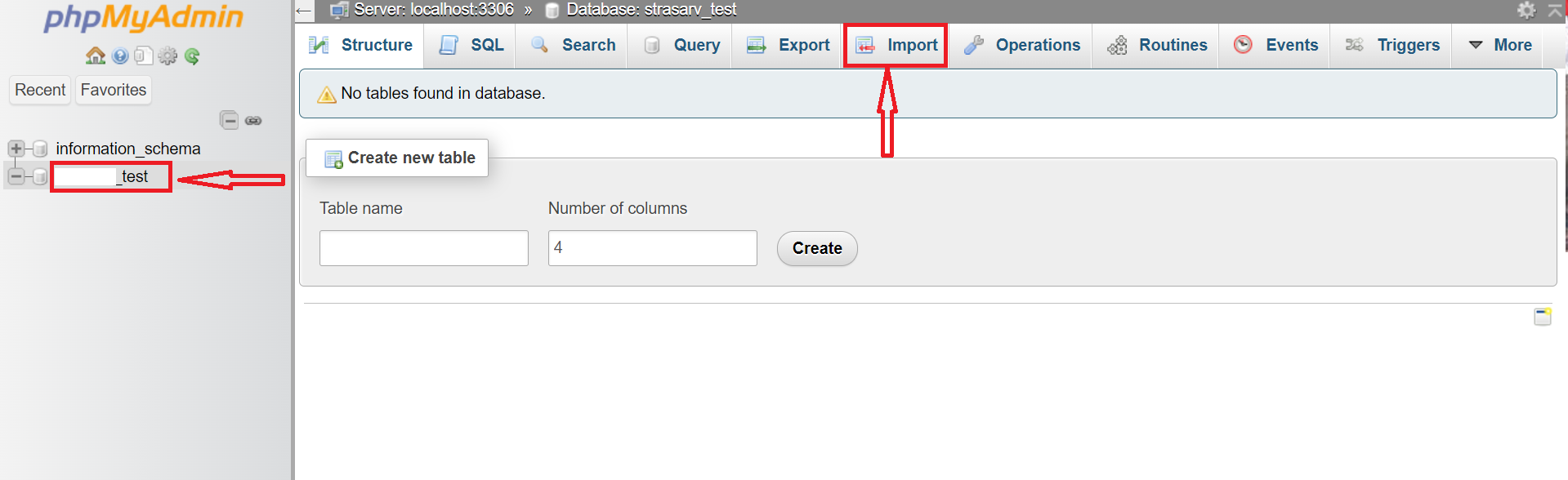Switch to the Structure tab
1568x480 pixels.
(360, 45)
